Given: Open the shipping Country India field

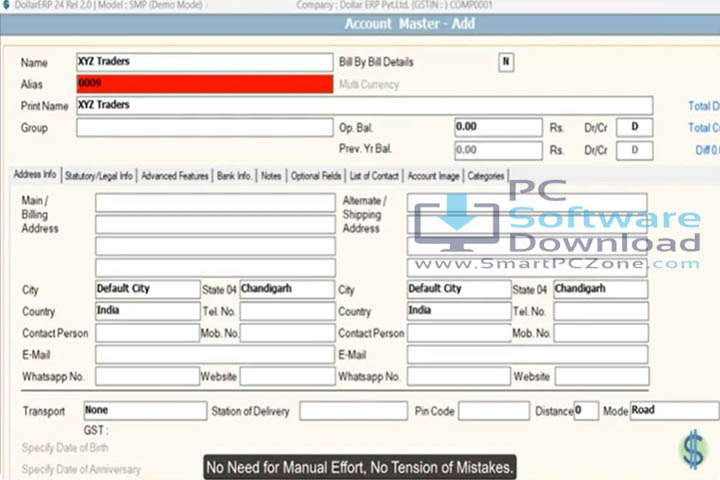Looking at the screenshot, I should point(459,311).
